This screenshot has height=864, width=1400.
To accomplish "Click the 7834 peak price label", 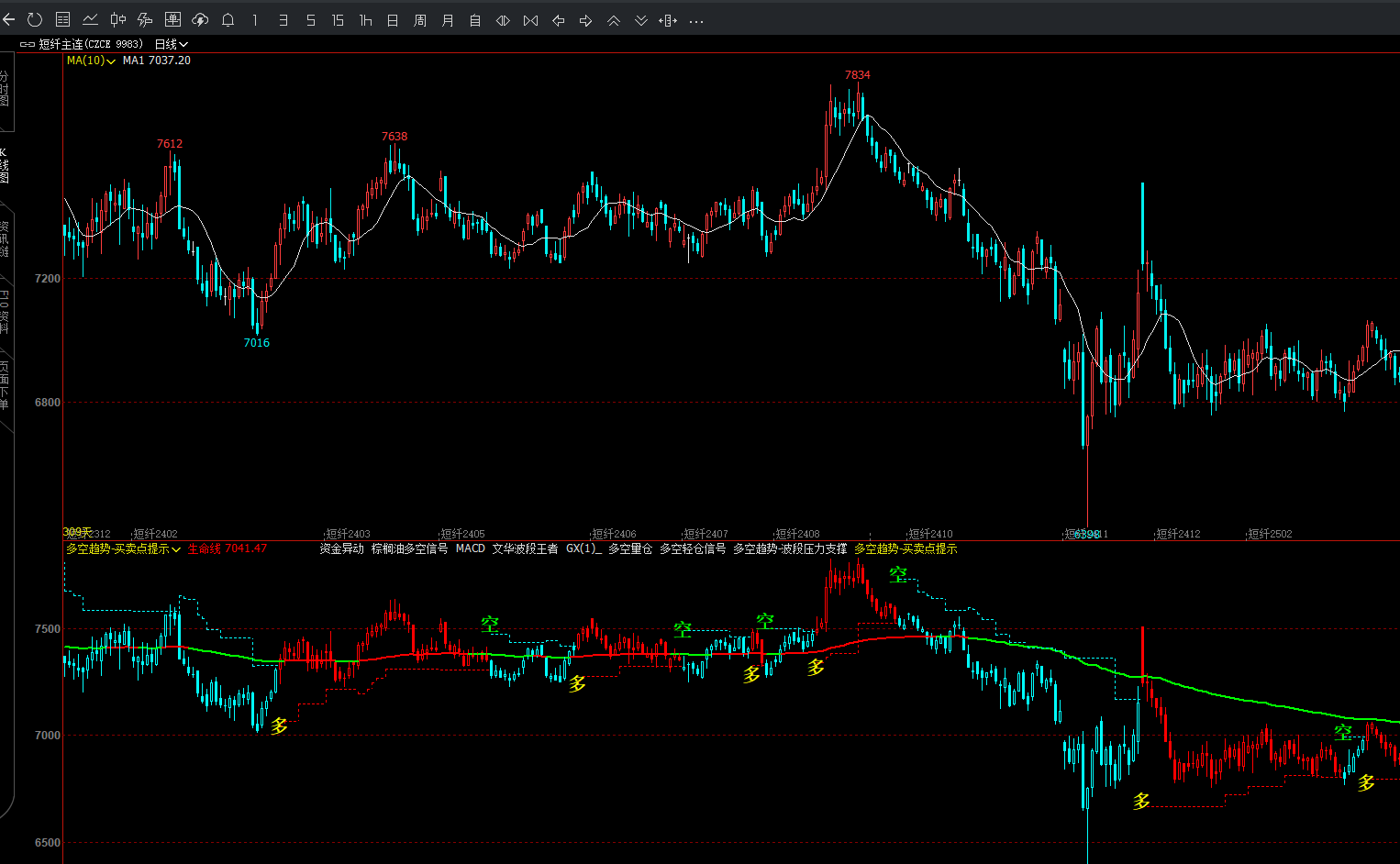I will tap(858, 75).
